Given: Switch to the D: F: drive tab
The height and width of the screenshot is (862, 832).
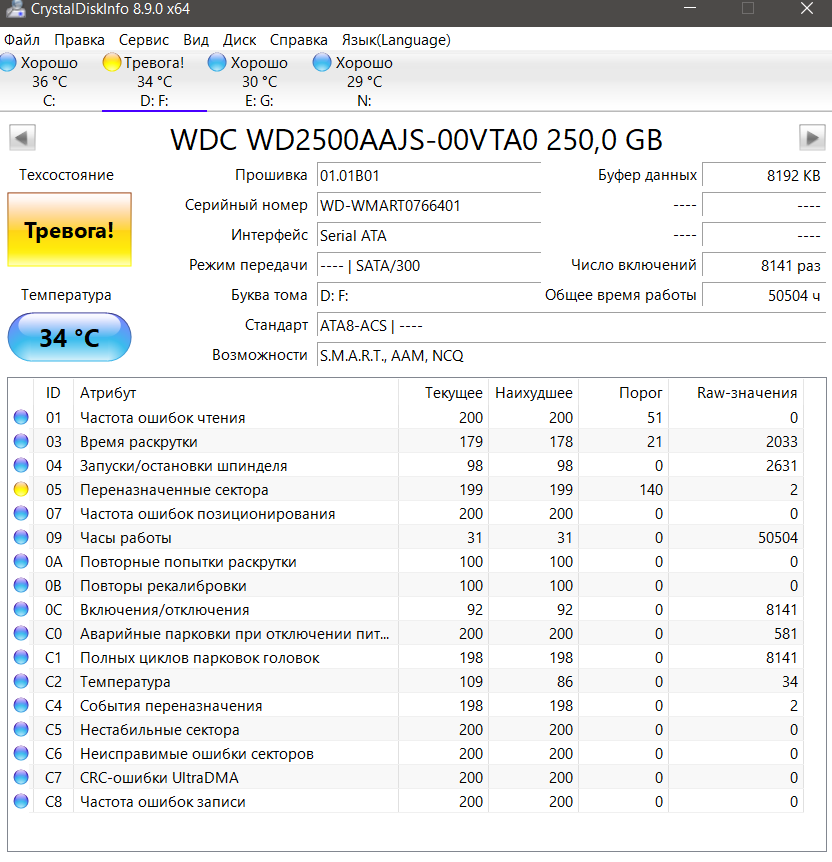Looking at the screenshot, I should click(154, 82).
